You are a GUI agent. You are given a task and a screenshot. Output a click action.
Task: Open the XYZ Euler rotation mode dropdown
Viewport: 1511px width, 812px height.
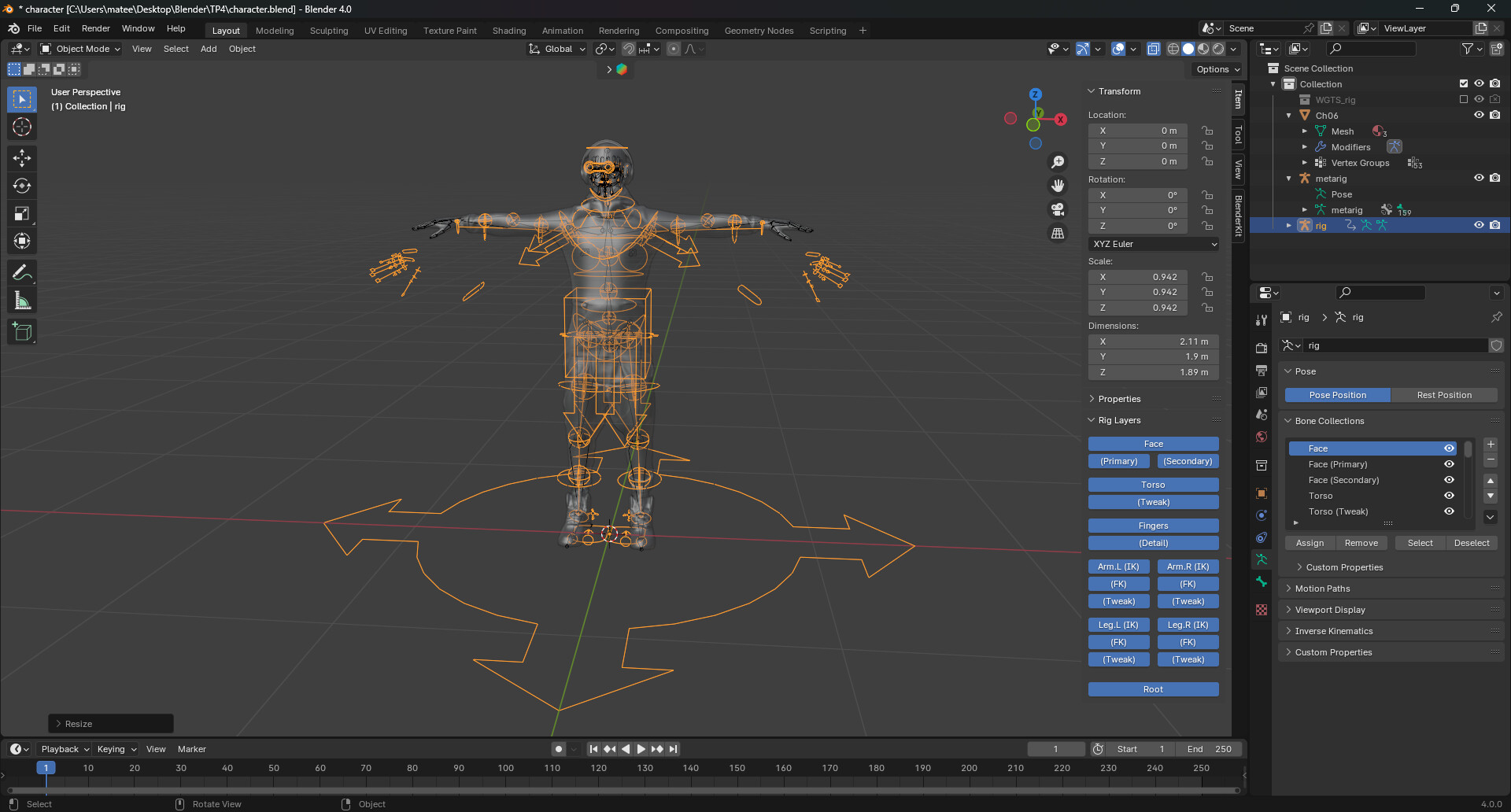pyautogui.click(x=1154, y=244)
